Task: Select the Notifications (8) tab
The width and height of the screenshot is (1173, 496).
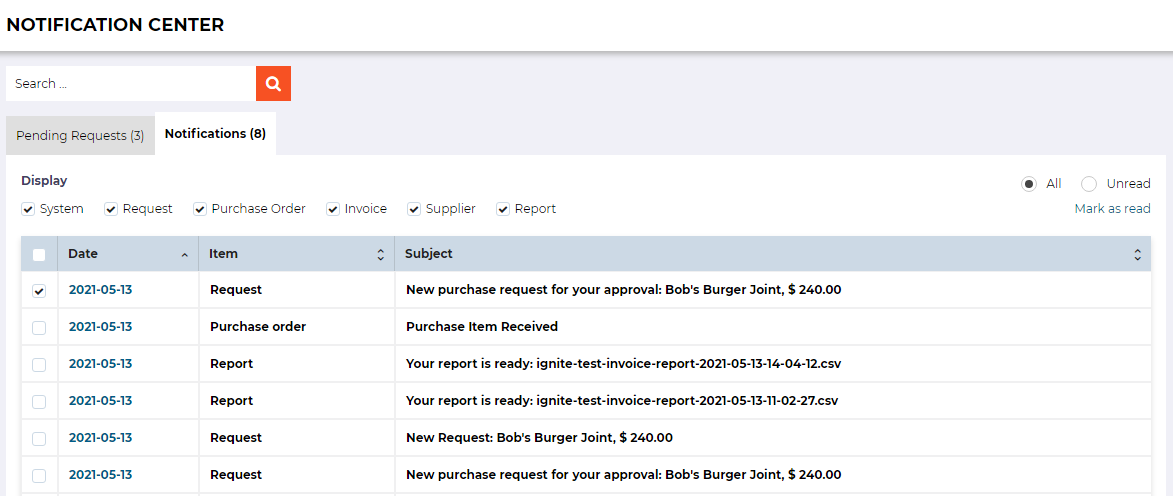Action: click(215, 134)
